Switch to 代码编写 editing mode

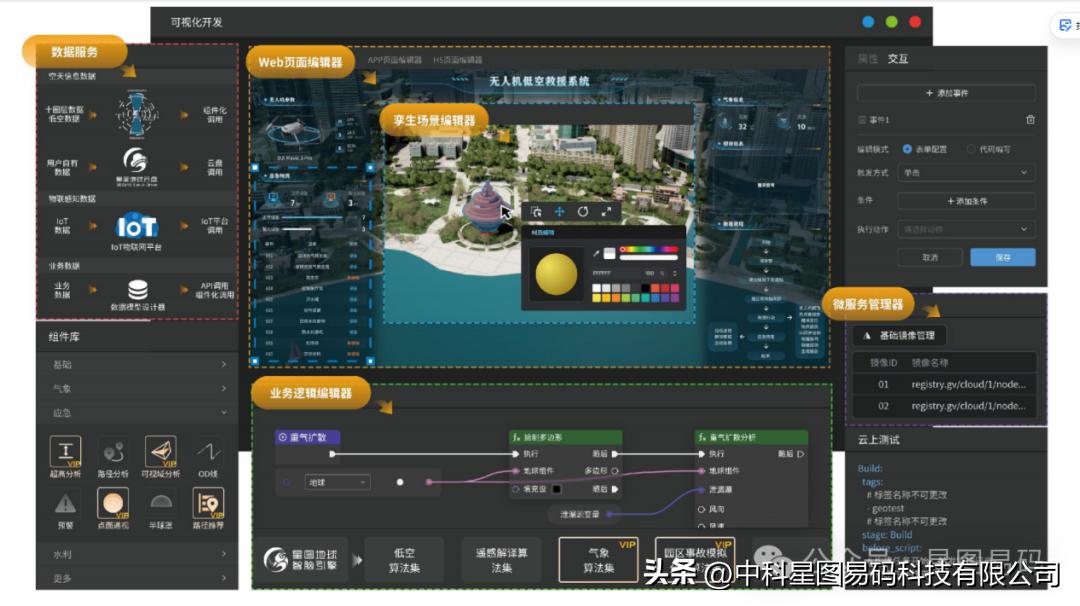971,149
